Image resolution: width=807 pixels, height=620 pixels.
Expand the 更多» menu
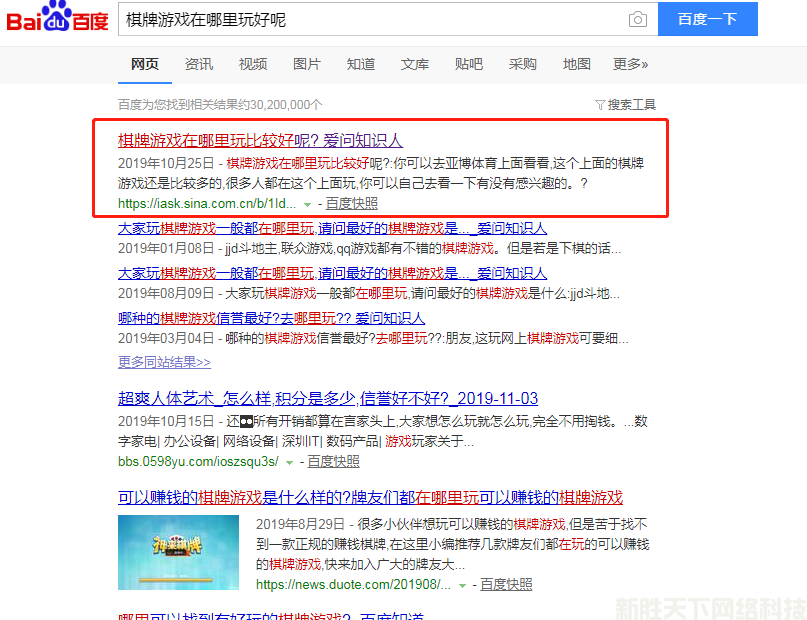(x=630, y=64)
